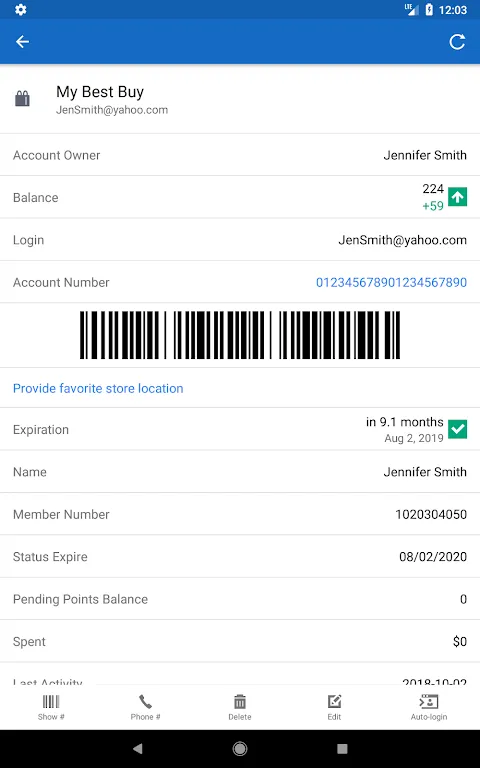This screenshot has width=480, height=768.
Task: Tap the Status Expire row
Action: pos(240,556)
